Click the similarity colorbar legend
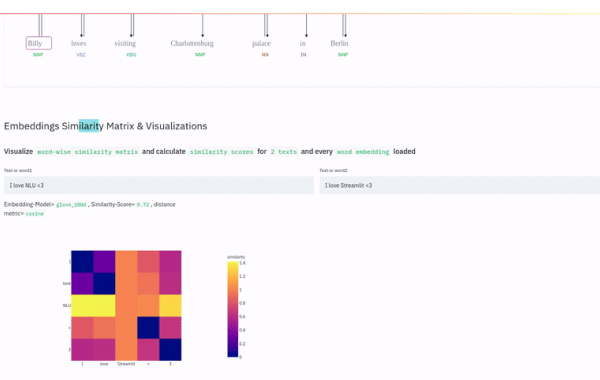Image resolution: width=600 pixels, height=380 pixels. (x=233, y=309)
